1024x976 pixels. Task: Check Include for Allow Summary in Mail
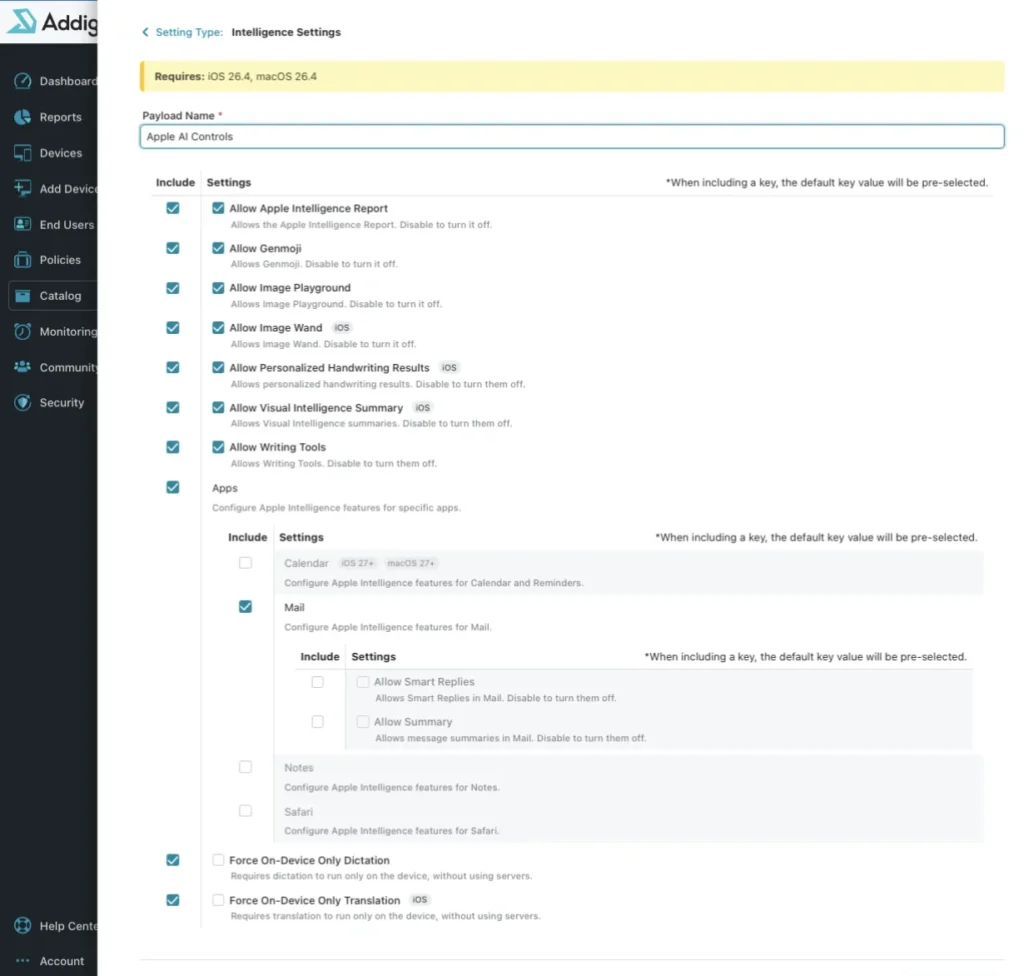317,722
